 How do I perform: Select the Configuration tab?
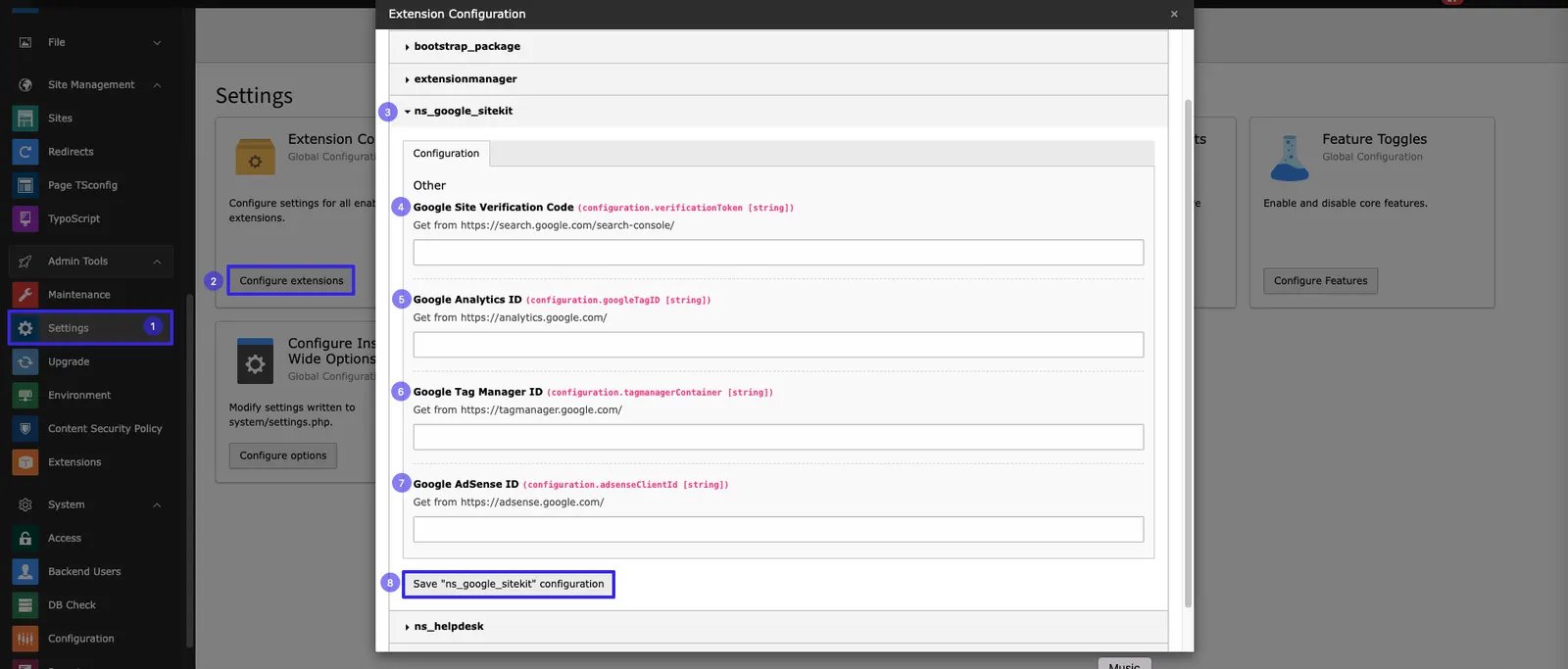tap(446, 154)
